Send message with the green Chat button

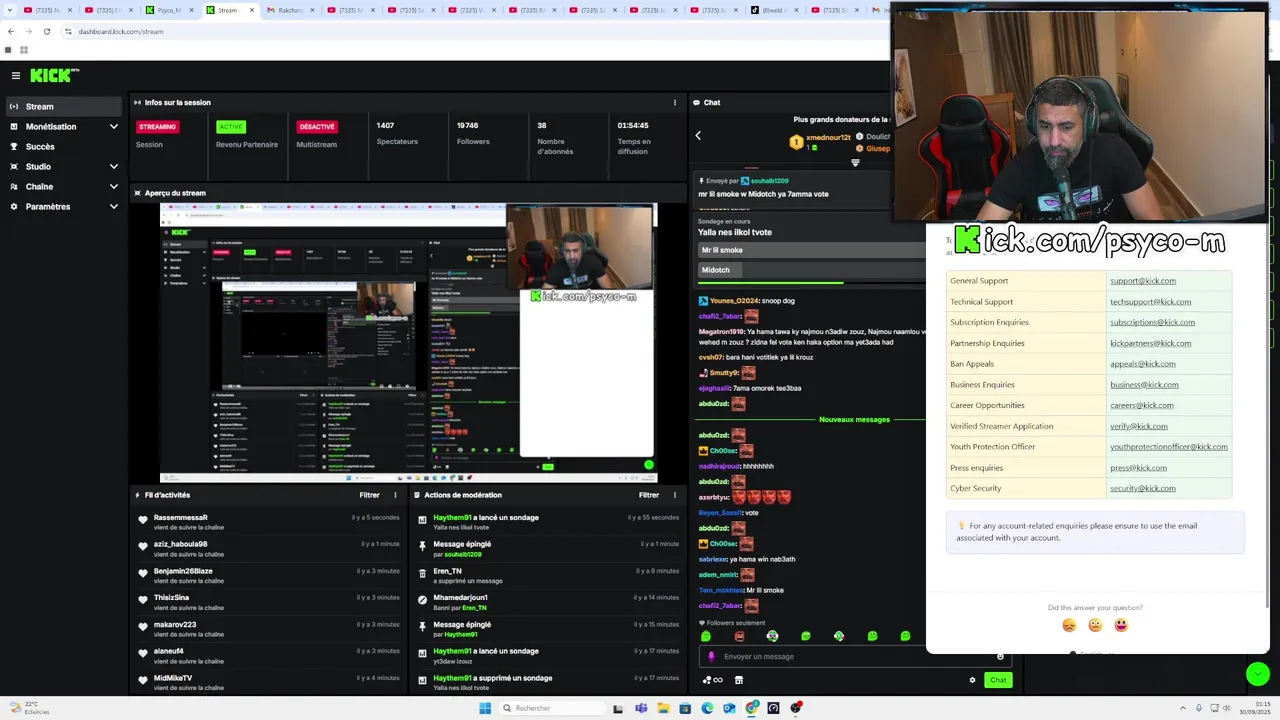[x=998, y=680]
